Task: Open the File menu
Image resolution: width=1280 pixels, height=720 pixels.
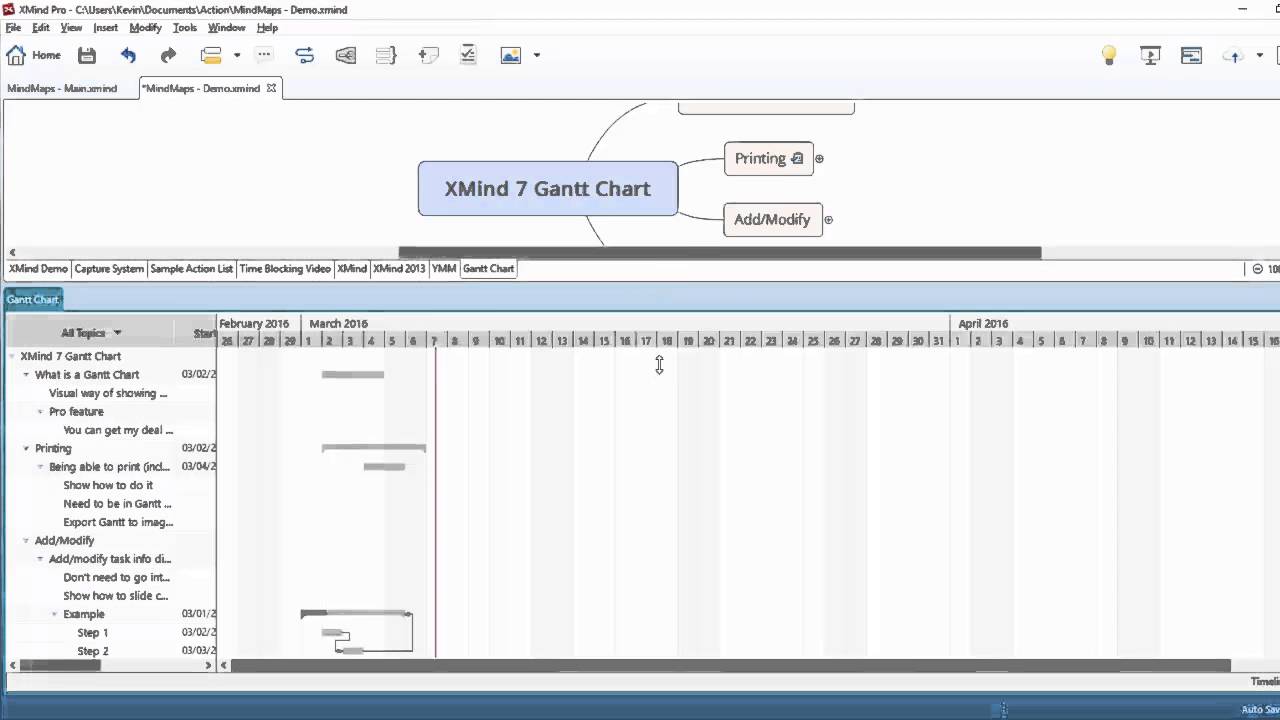Action: click(x=13, y=28)
